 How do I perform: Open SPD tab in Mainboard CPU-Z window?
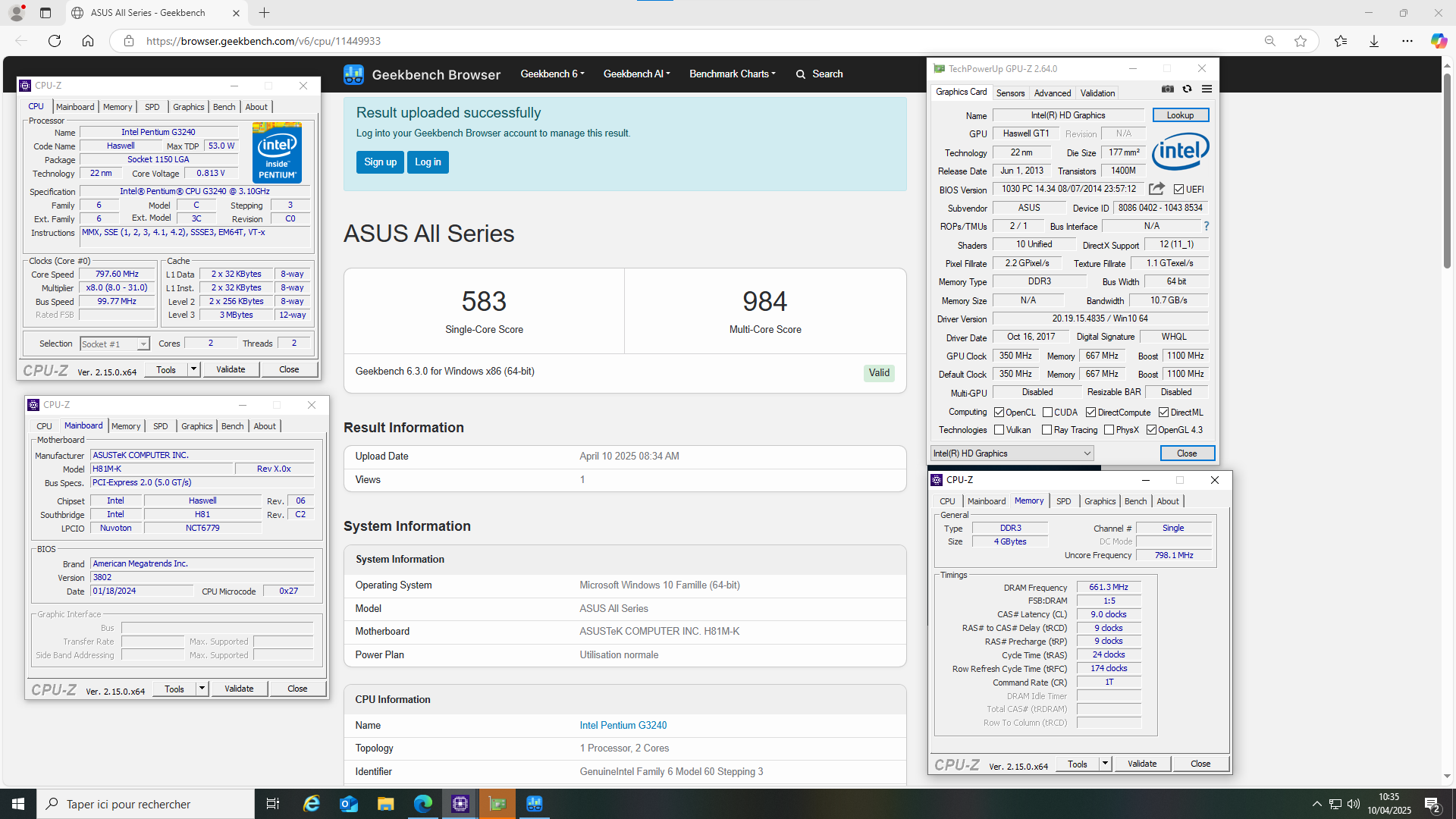pos(160,426)
